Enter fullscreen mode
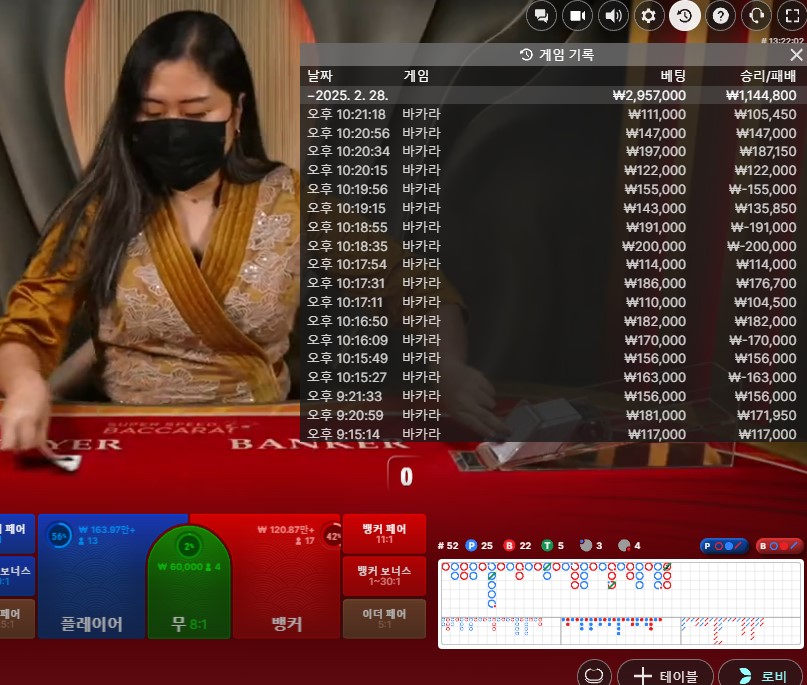Image resolution: width=807 pixels, height=685 pixels. tap(791, 15)
